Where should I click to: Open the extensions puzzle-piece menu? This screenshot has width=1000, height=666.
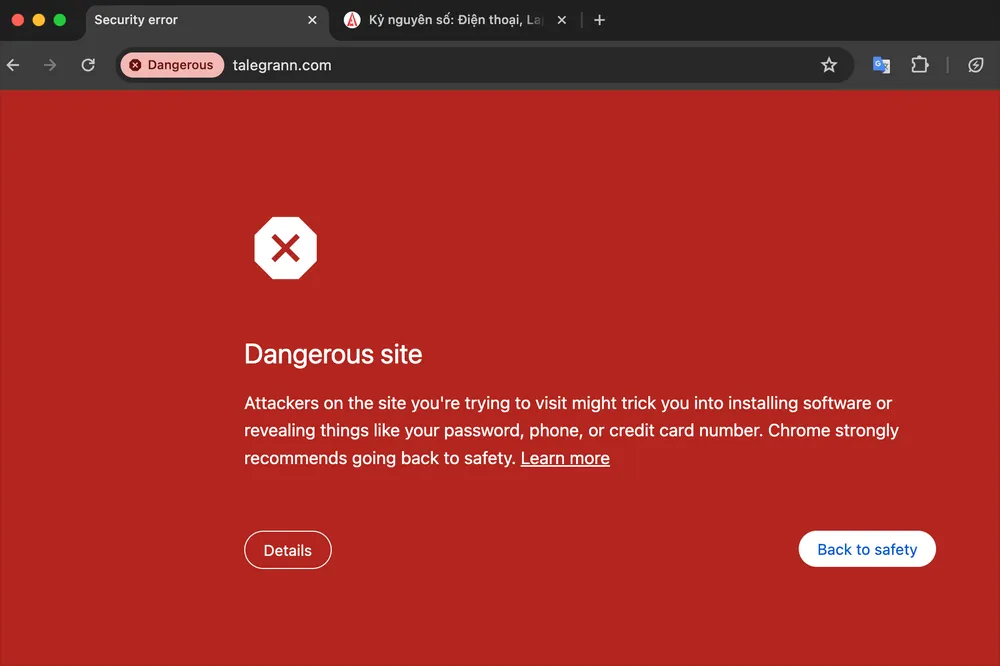pyautogui.click(x=920, y=64)
